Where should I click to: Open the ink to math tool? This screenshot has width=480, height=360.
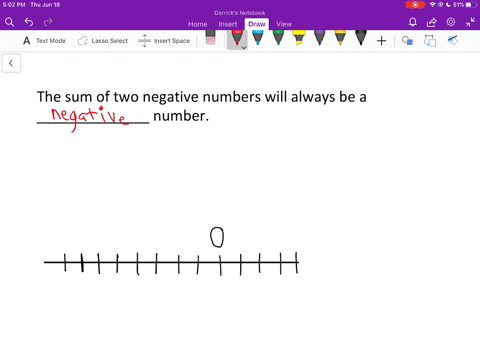tap(453, 40)
